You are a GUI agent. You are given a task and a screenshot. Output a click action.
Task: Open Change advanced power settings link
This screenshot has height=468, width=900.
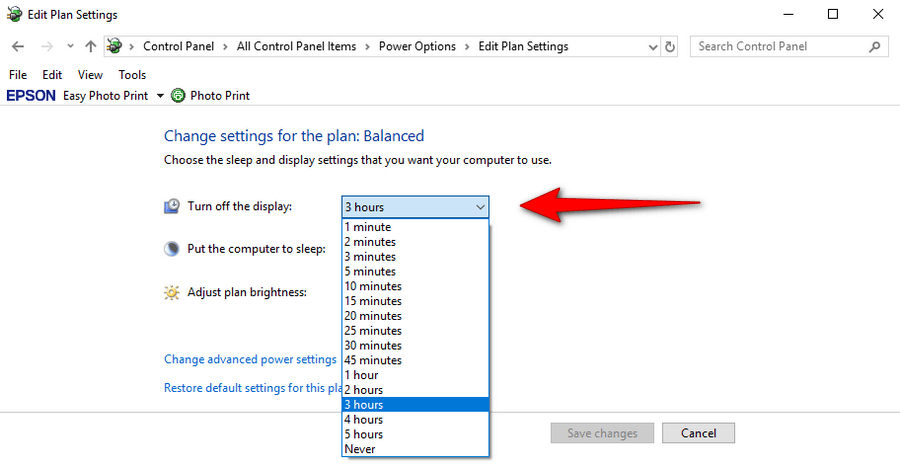250,359
